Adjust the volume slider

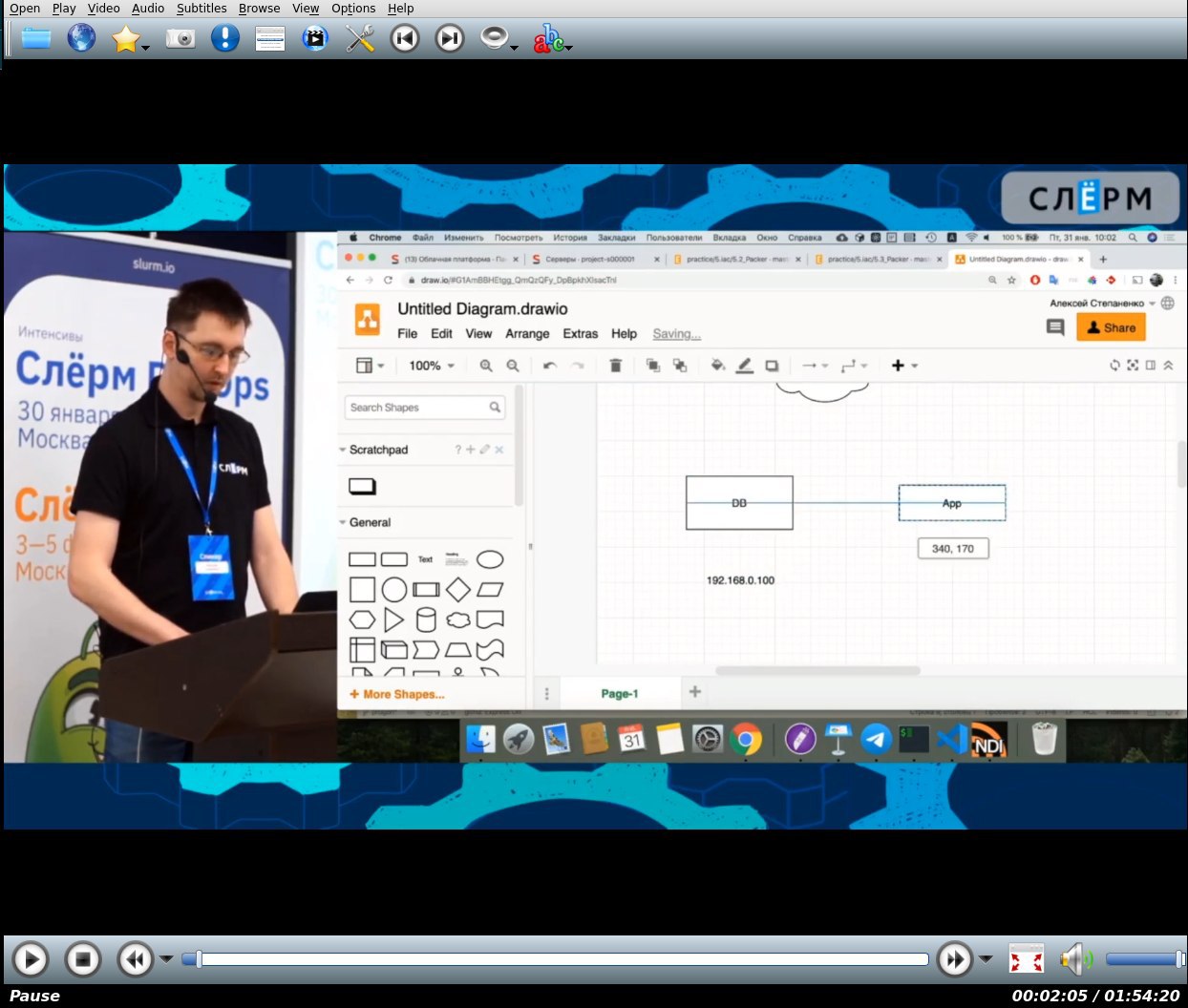click(x=1145, y=959)
